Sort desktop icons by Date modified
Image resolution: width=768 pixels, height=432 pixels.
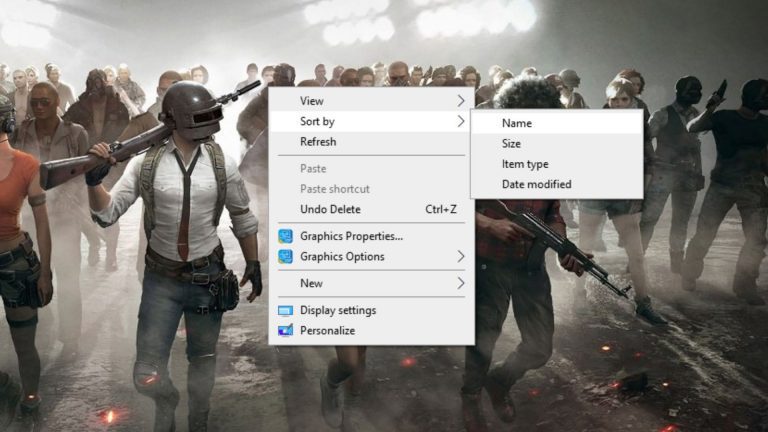(536, 184)
